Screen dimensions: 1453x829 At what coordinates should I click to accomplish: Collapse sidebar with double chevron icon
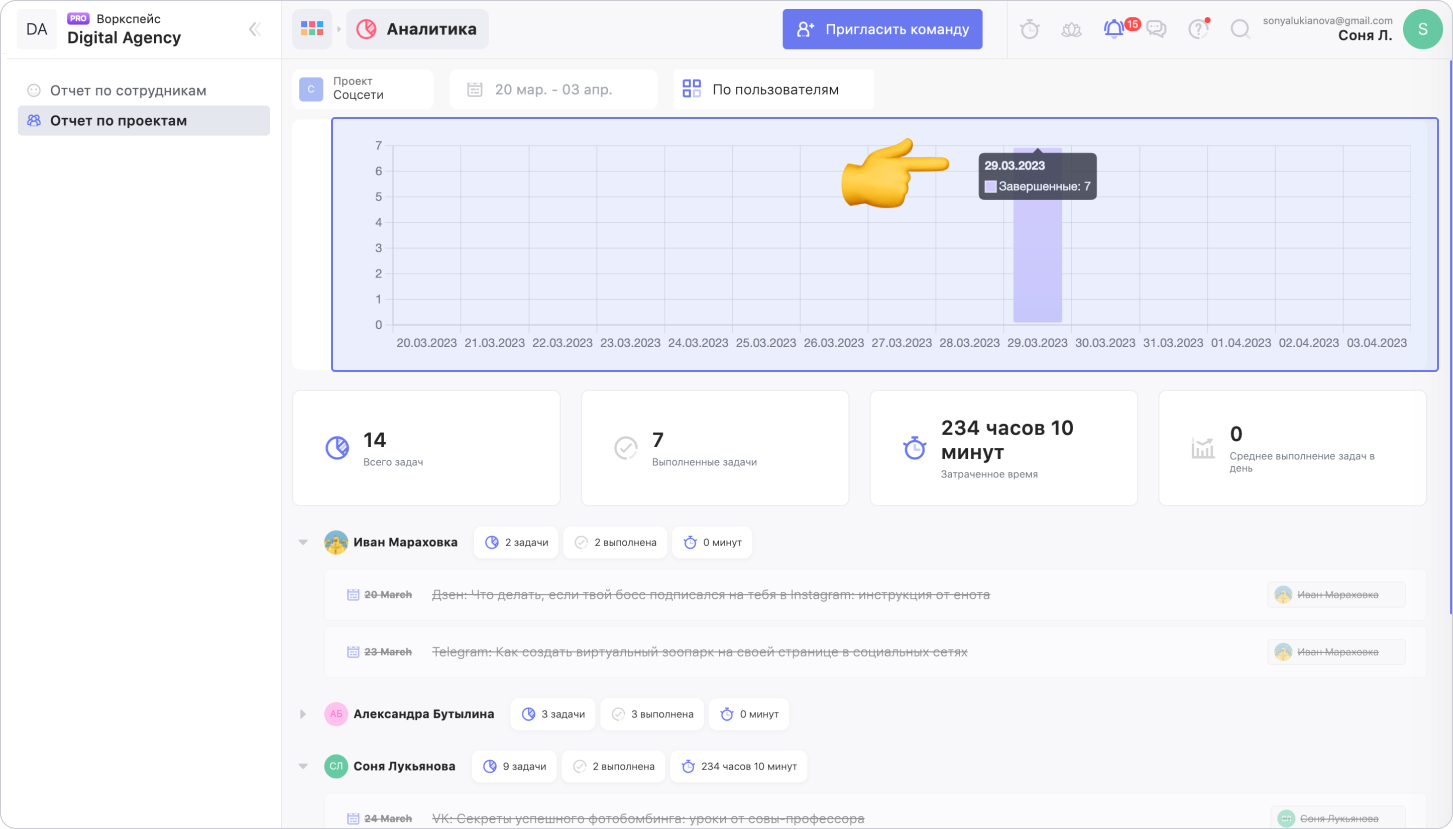coord(254,29)
